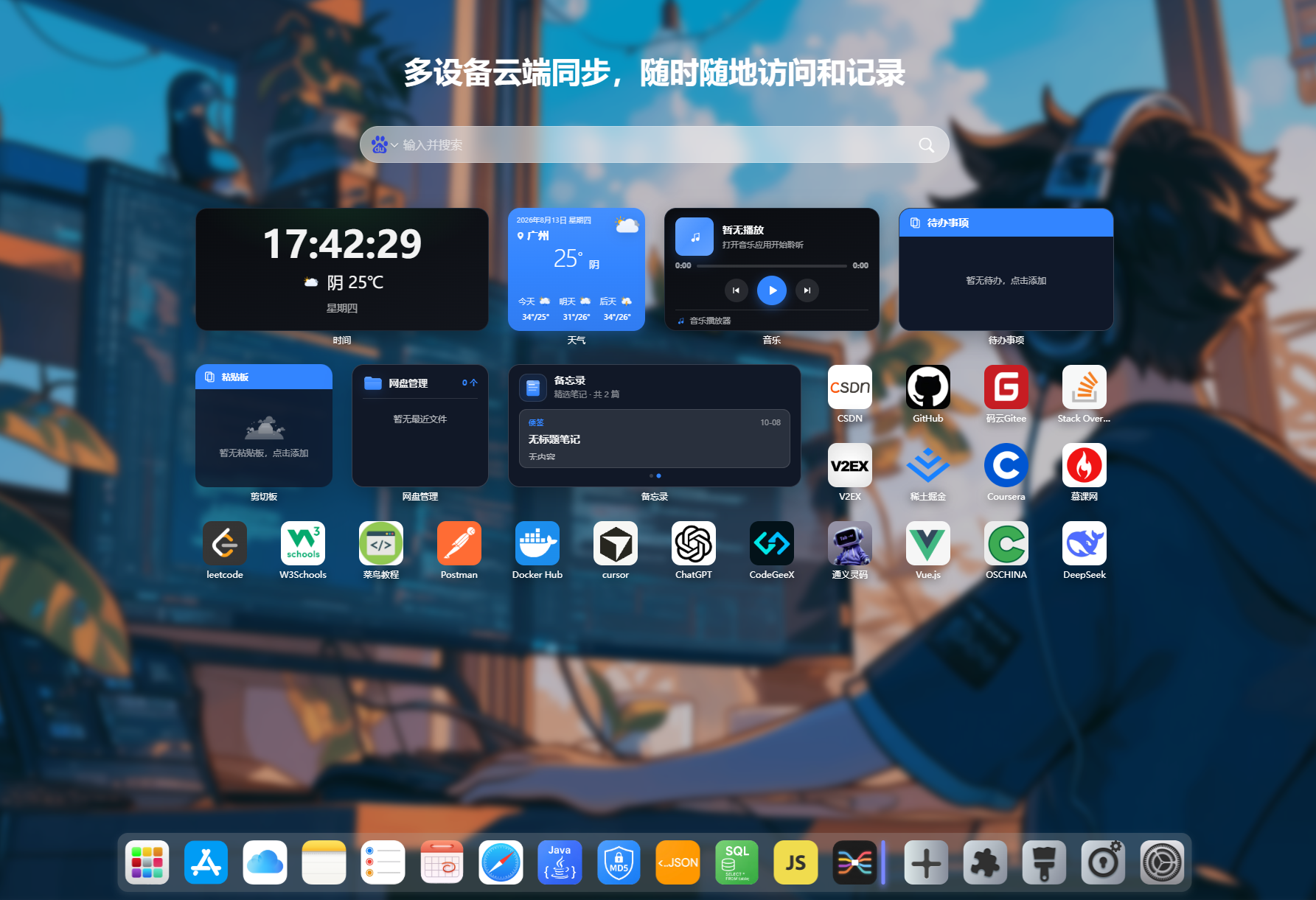Click 暂无粘贴板，点击添加 to add clipboard item
Screen dimensions: 1316x900
pos(264,453)
